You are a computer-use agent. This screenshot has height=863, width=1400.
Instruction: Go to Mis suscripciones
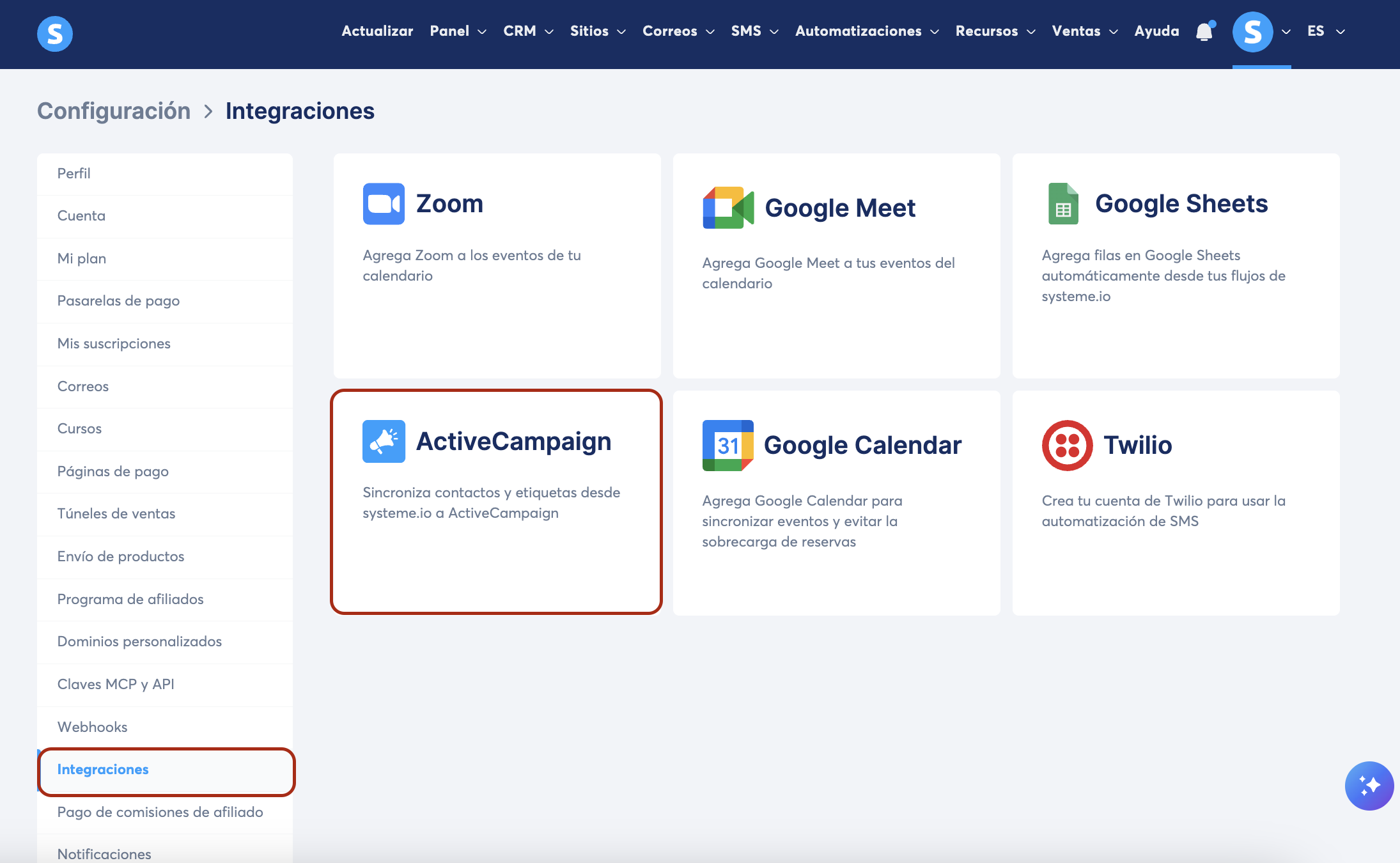[x=165, y=344]
